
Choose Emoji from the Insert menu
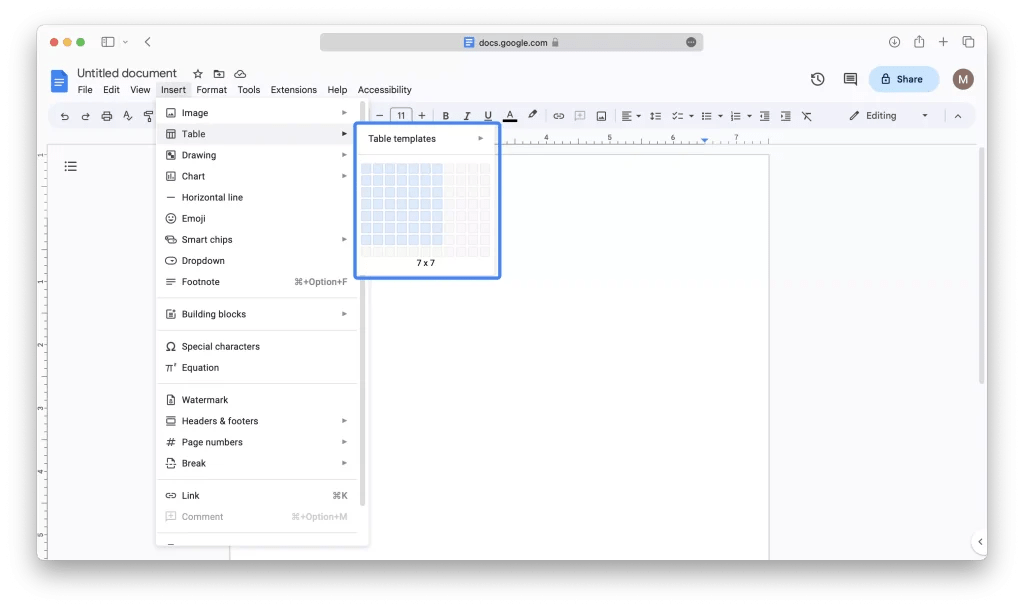point(257,219)
